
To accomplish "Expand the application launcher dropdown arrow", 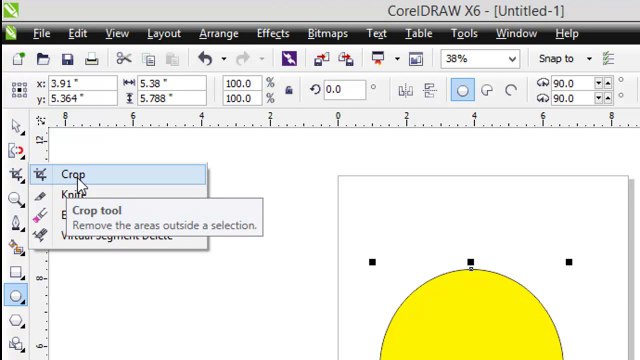I will click(x=397, y=59).
